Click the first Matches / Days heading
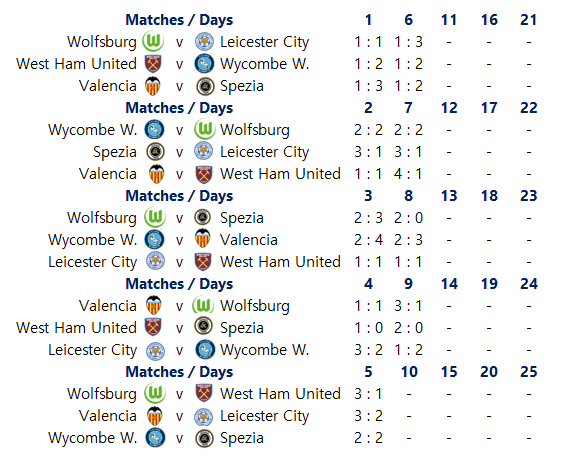584x473 pixels. [x=179, y=20]
